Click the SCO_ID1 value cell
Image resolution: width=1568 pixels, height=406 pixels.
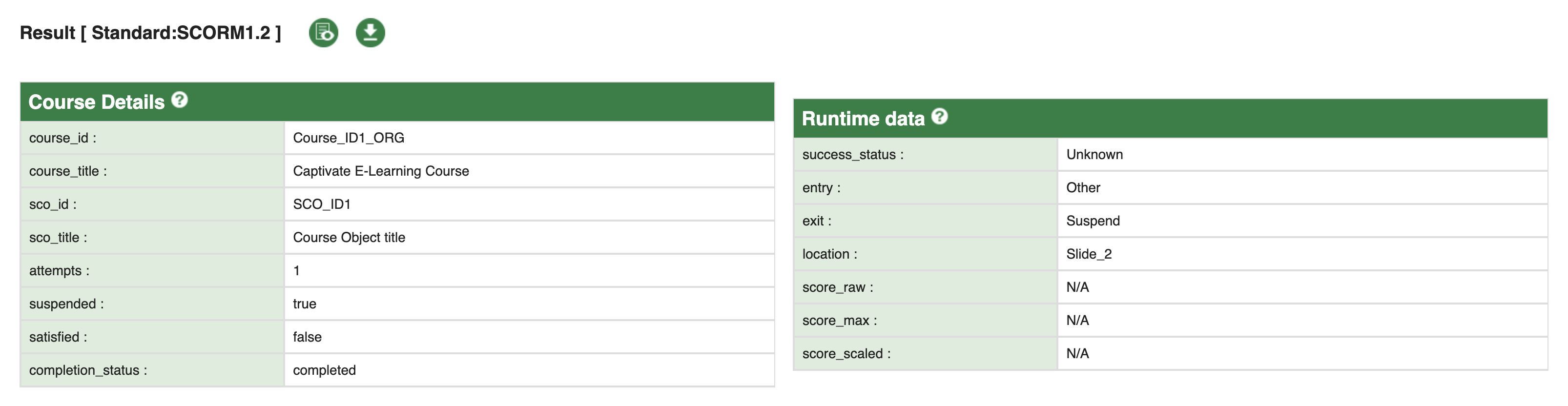(x=321, y=204)
